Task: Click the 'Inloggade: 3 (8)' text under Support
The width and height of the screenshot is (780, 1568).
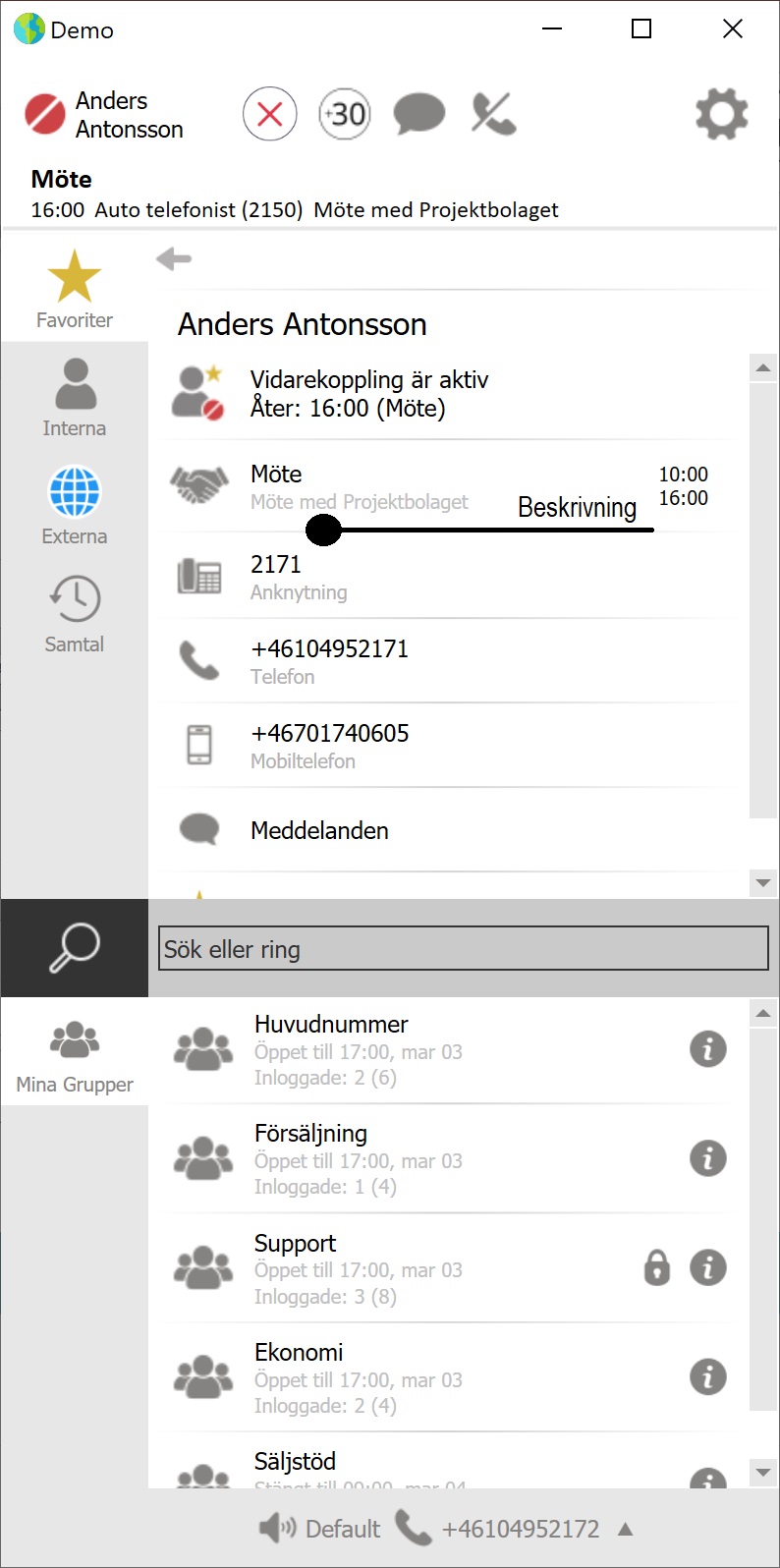Action: pyautogui.click(x=325, y=1297)
